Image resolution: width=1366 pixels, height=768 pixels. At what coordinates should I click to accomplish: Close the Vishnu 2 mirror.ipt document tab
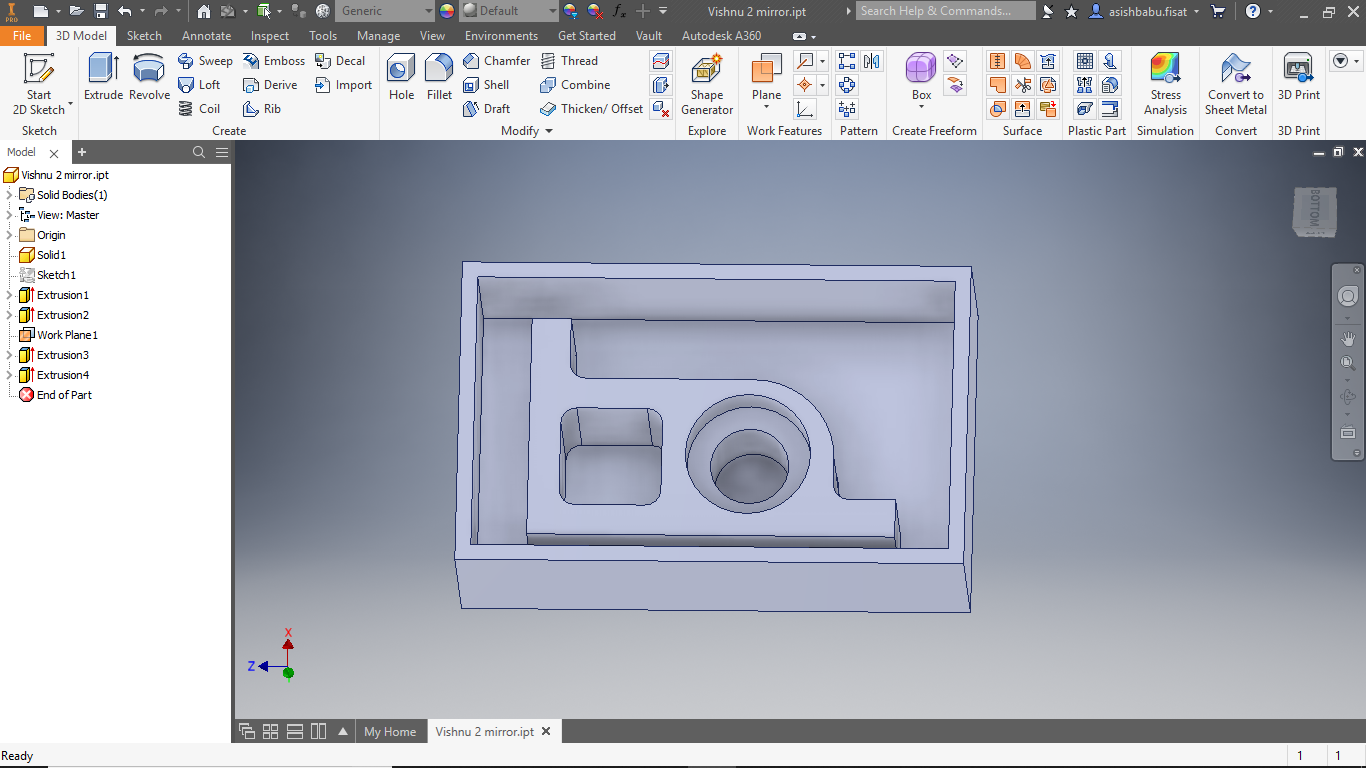pyautogui.click(x=546, y=732)
